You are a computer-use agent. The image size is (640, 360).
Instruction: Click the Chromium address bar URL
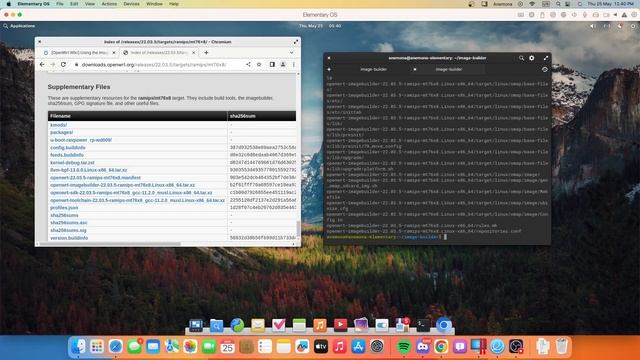click(x=153, y=64)
